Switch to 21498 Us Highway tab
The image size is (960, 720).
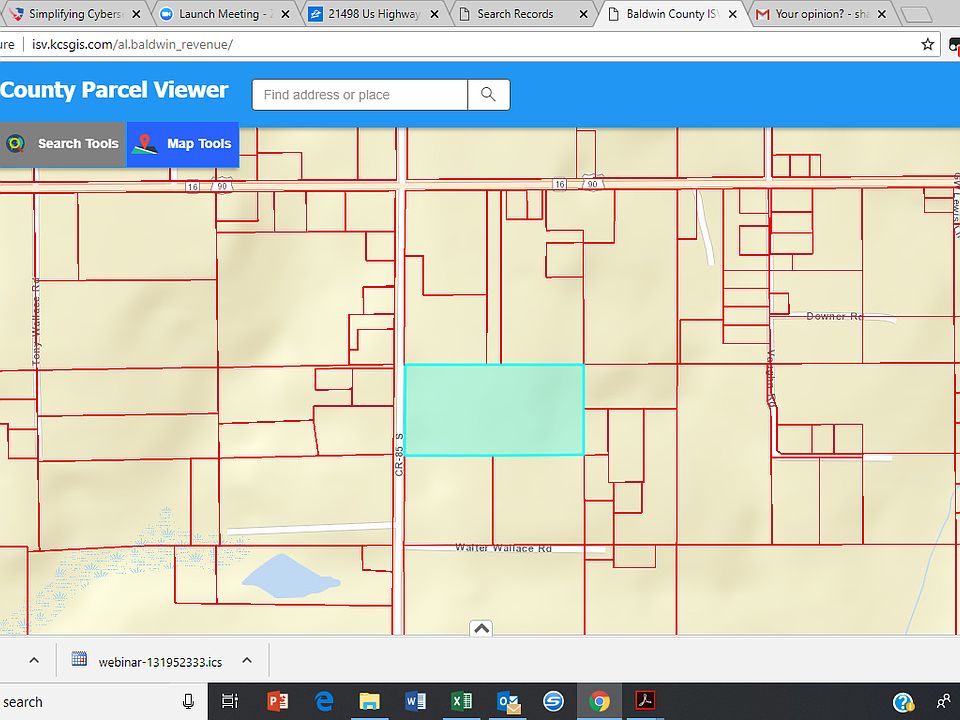click(x=373, y=13)
